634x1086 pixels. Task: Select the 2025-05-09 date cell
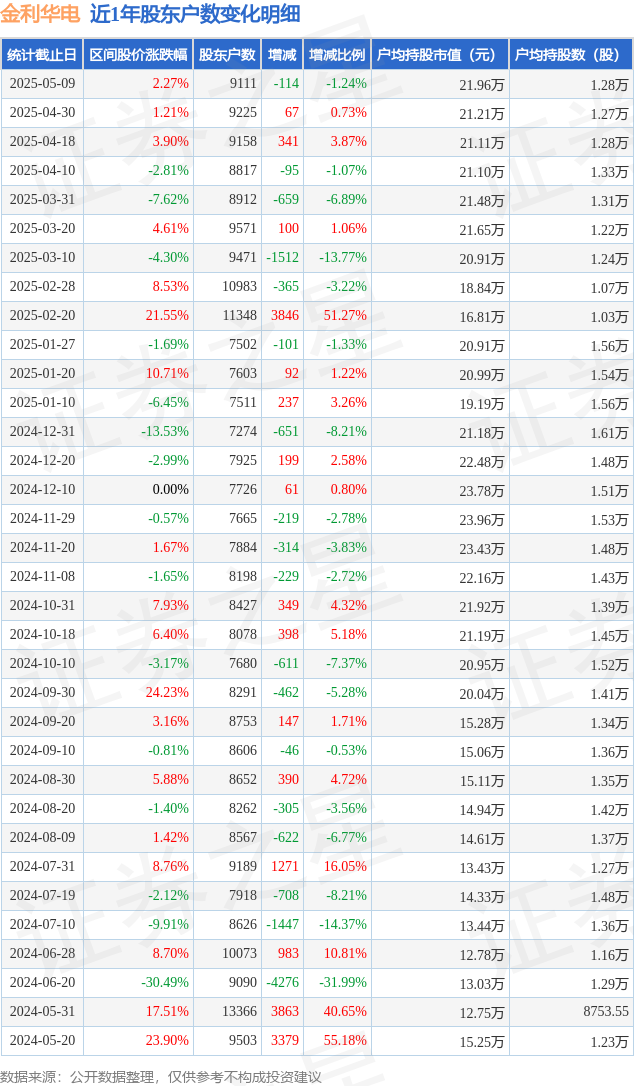(x=42, y=84)
